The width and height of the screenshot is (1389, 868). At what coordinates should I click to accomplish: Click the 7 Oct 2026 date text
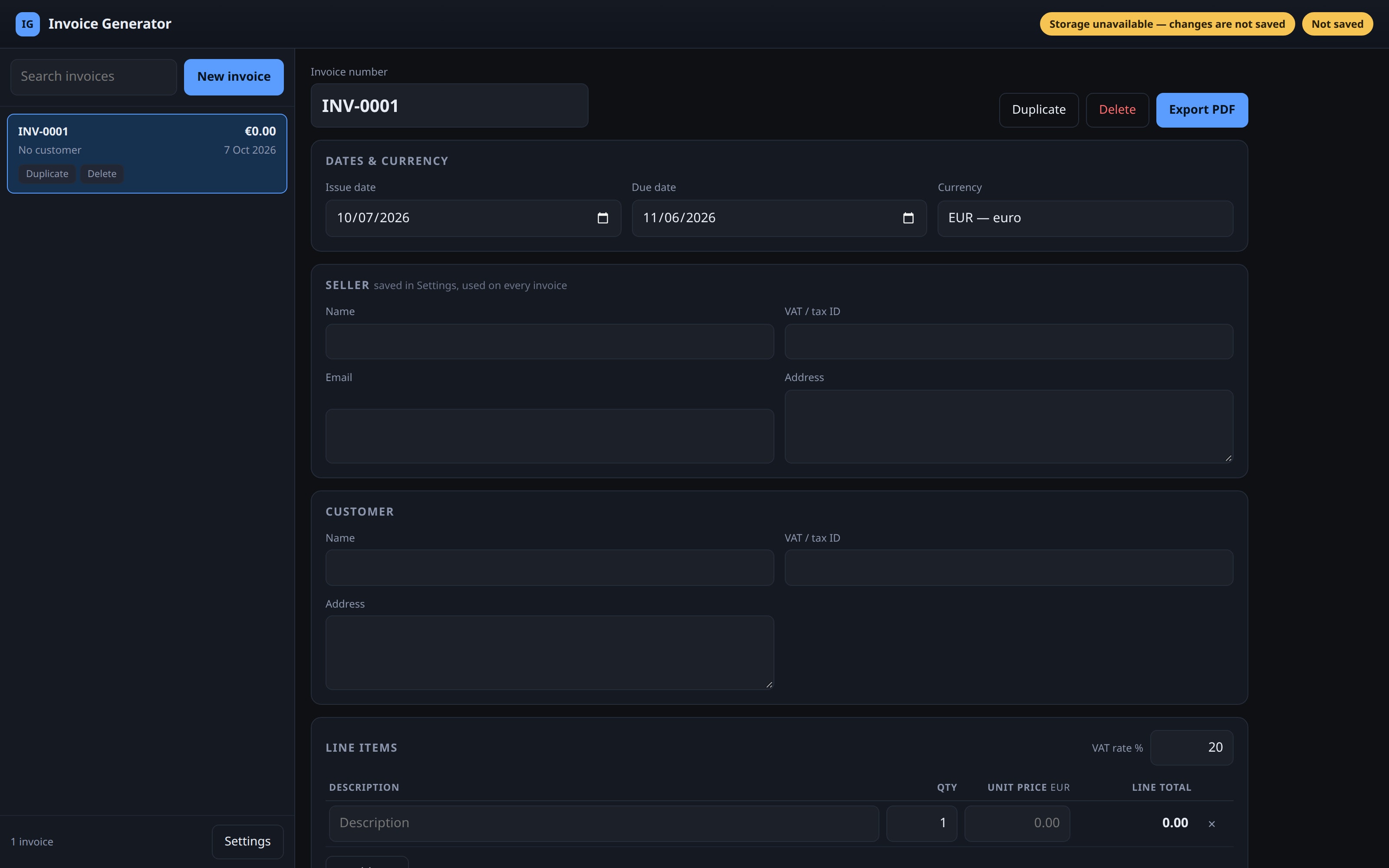point(250,150)
